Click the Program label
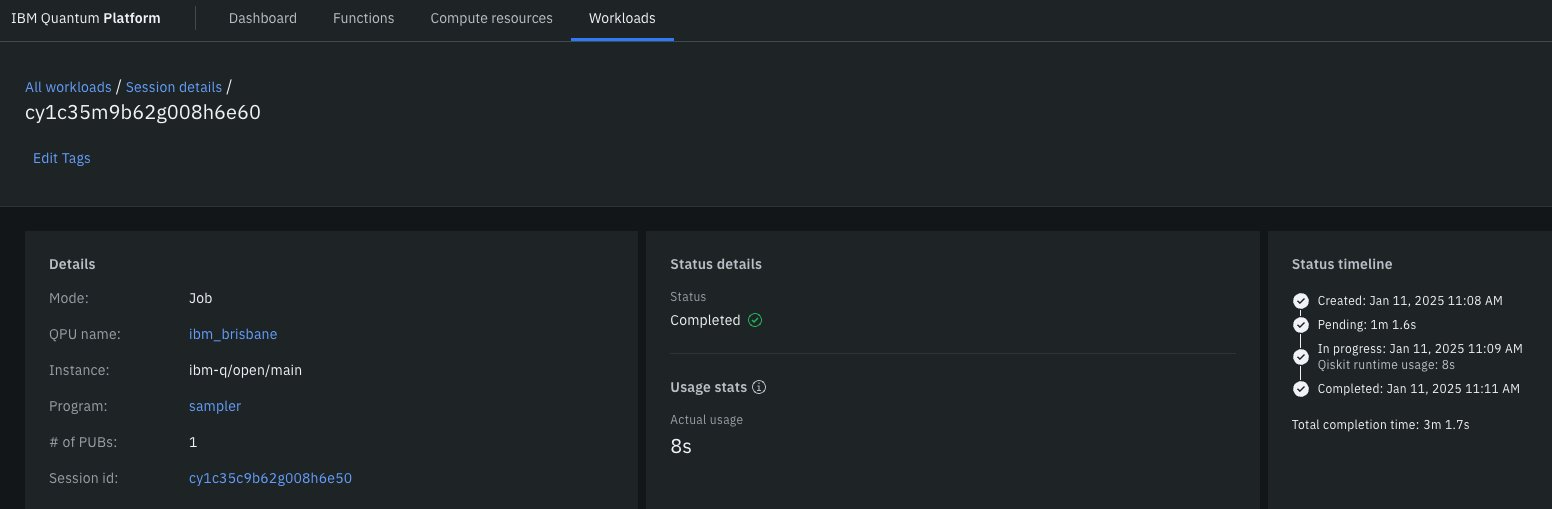The width and height of the screenshot is (1552, 509). point(78,406)
